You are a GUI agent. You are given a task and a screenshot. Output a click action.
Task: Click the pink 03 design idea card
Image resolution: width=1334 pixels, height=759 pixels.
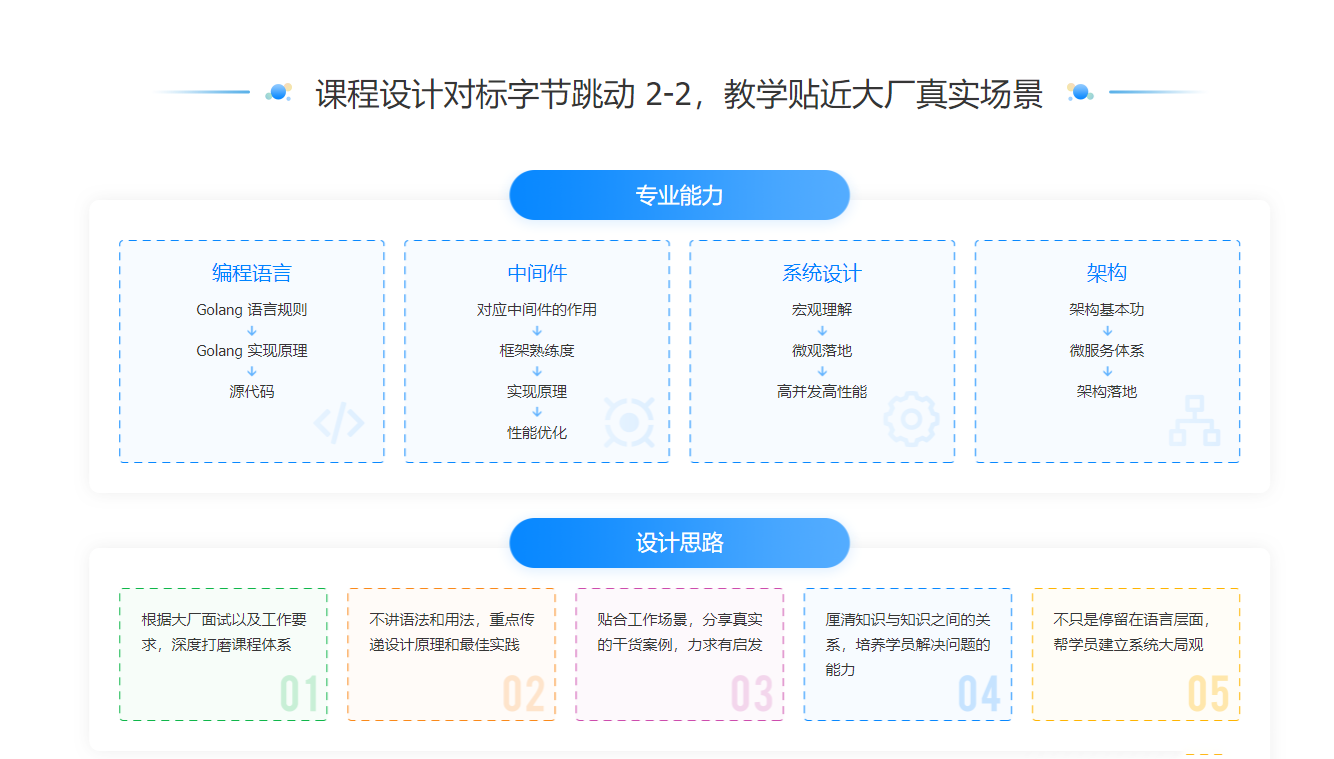pyautogui.click(x=679, y=654)
